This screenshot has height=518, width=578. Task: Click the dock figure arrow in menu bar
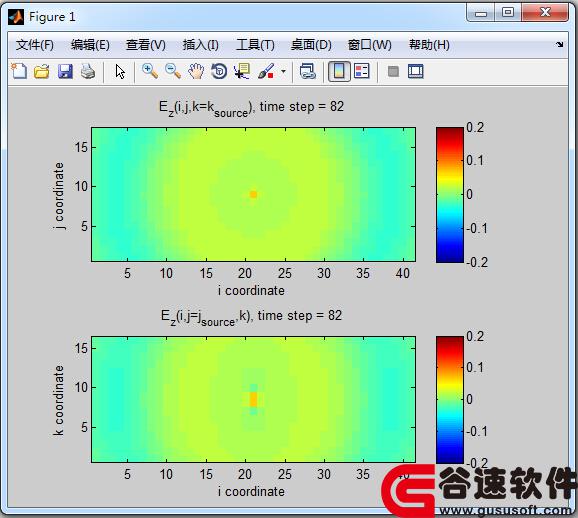coord(560,45)
